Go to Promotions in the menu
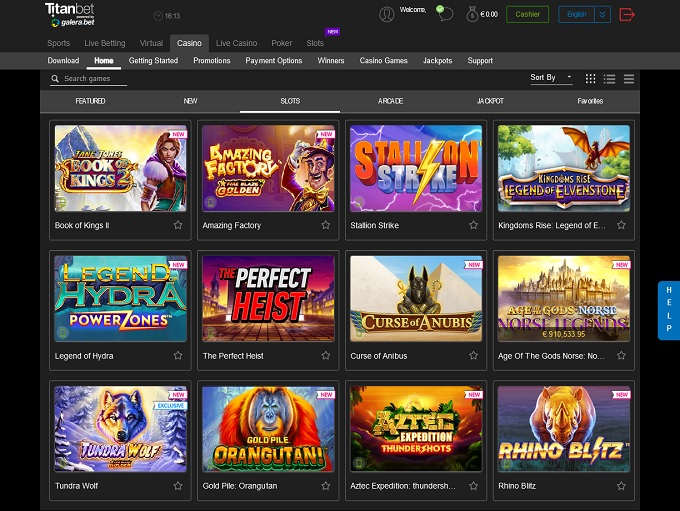Viewport: 680px width, 511px height. (x=211, y=60)
